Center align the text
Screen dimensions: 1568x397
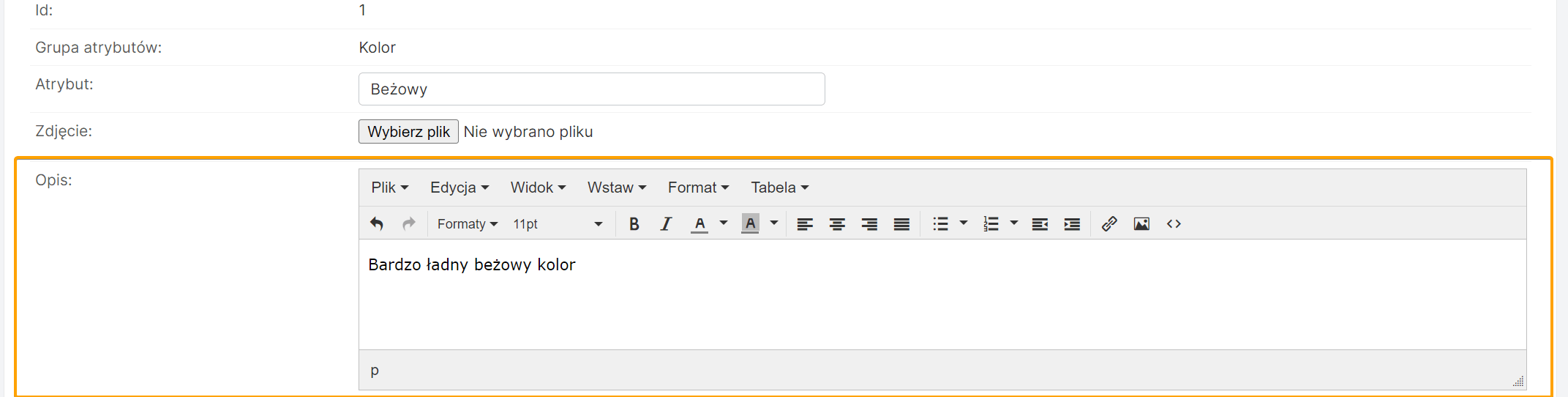pos(837,224)
